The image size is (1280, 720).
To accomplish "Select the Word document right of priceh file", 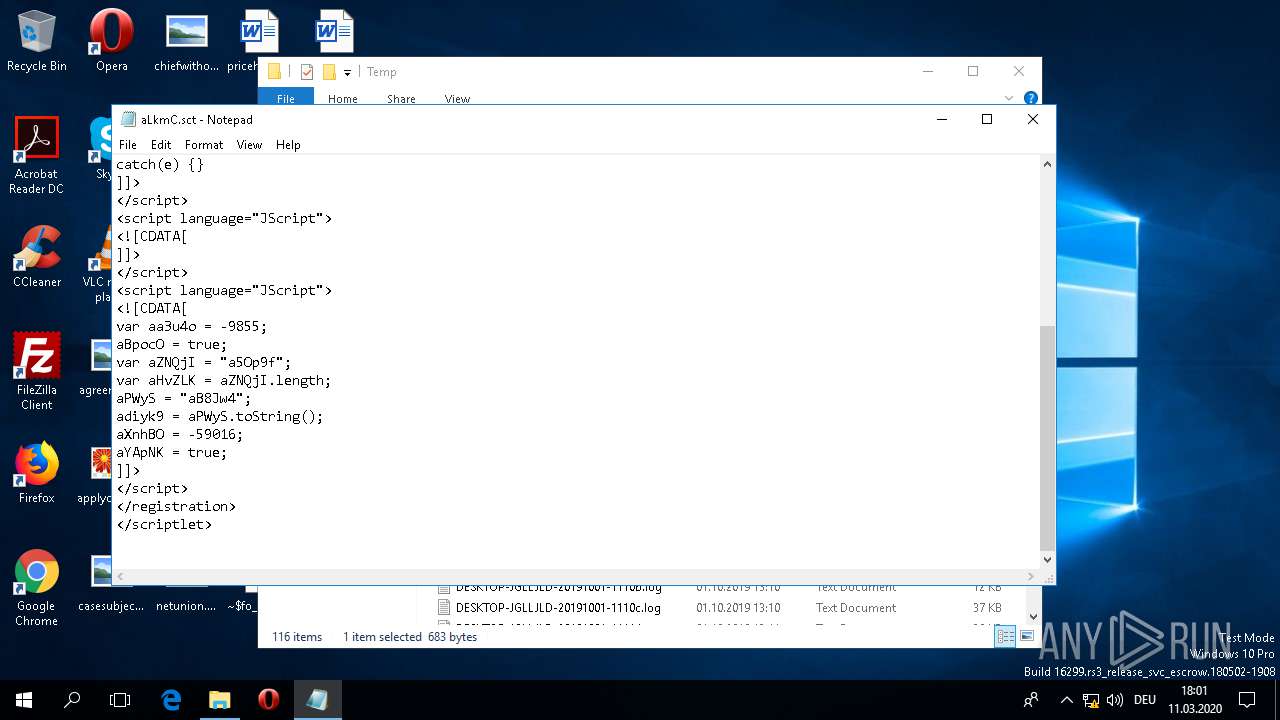I will (x=334, y=32).
